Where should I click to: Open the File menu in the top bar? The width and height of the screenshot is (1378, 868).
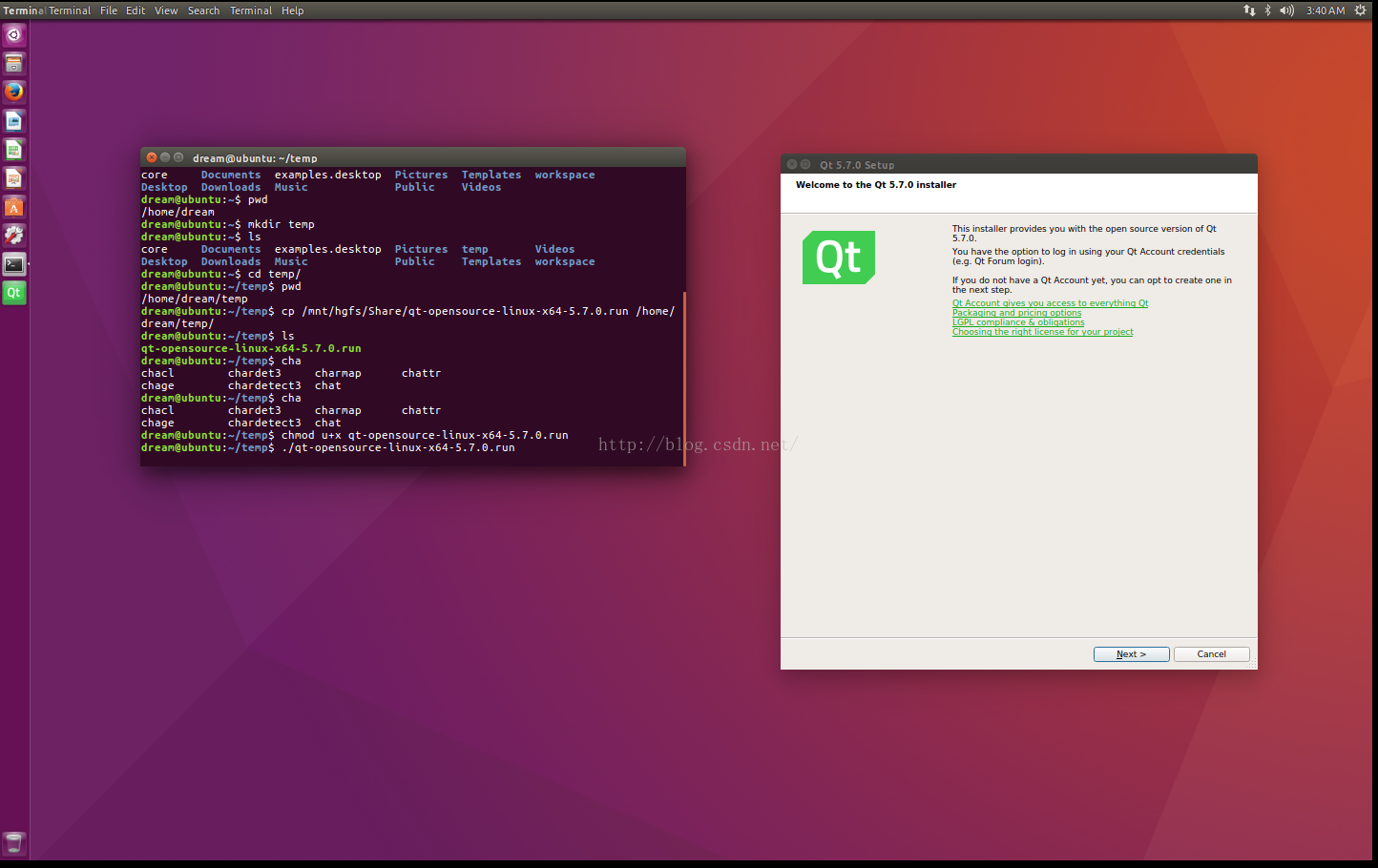(109, 10)
